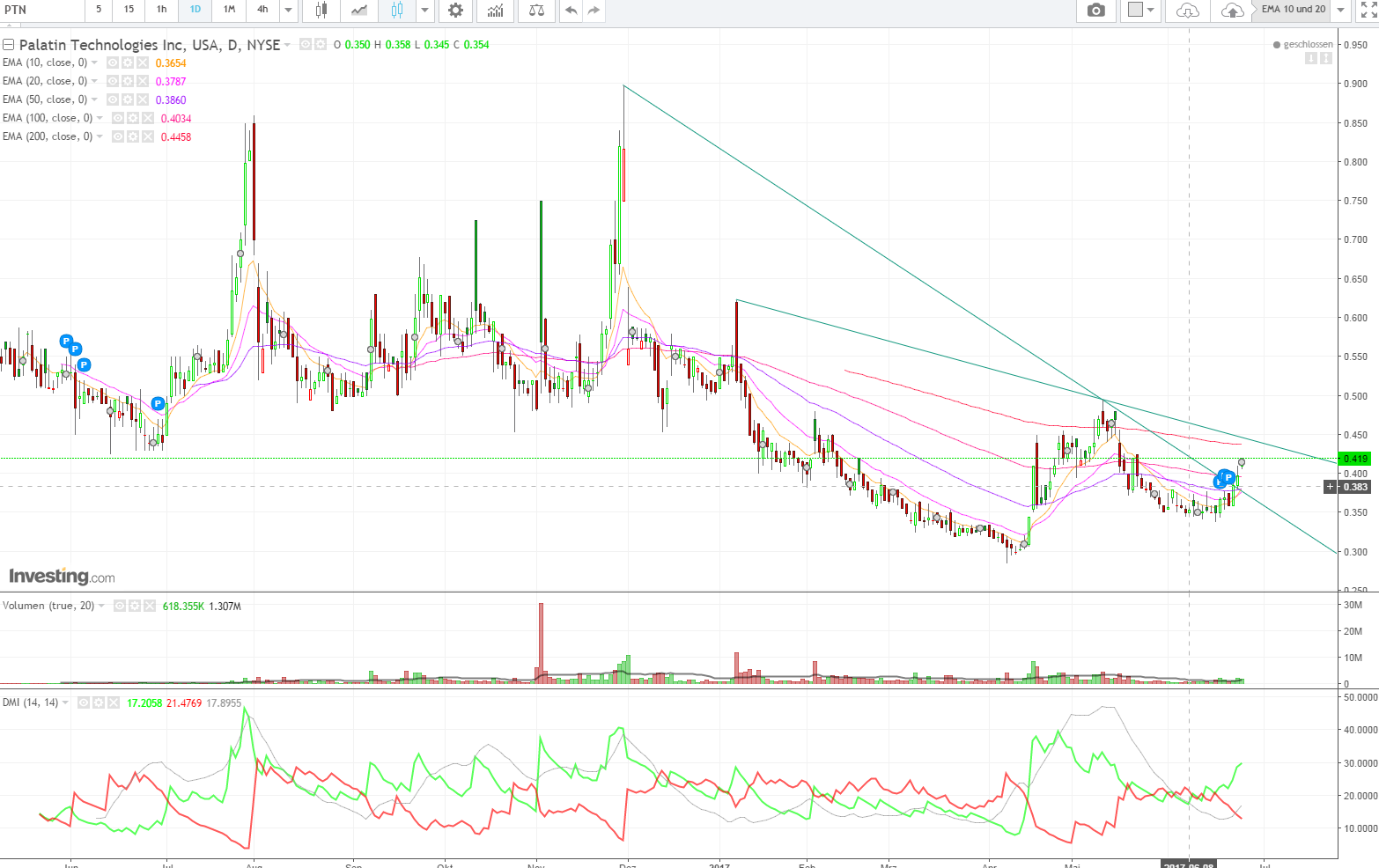Undo the last chart action

(x=572, y=10)
